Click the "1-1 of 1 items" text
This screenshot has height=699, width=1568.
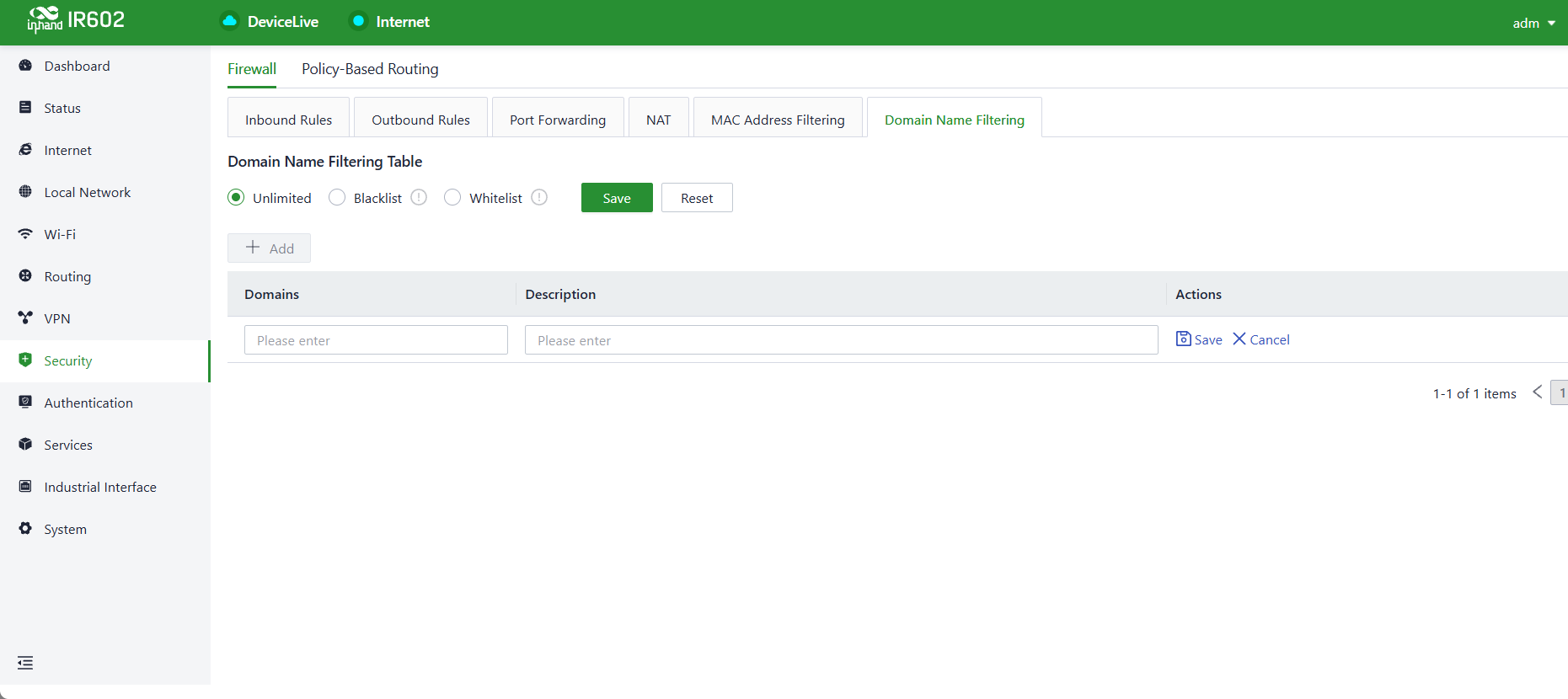(1474, 393)
